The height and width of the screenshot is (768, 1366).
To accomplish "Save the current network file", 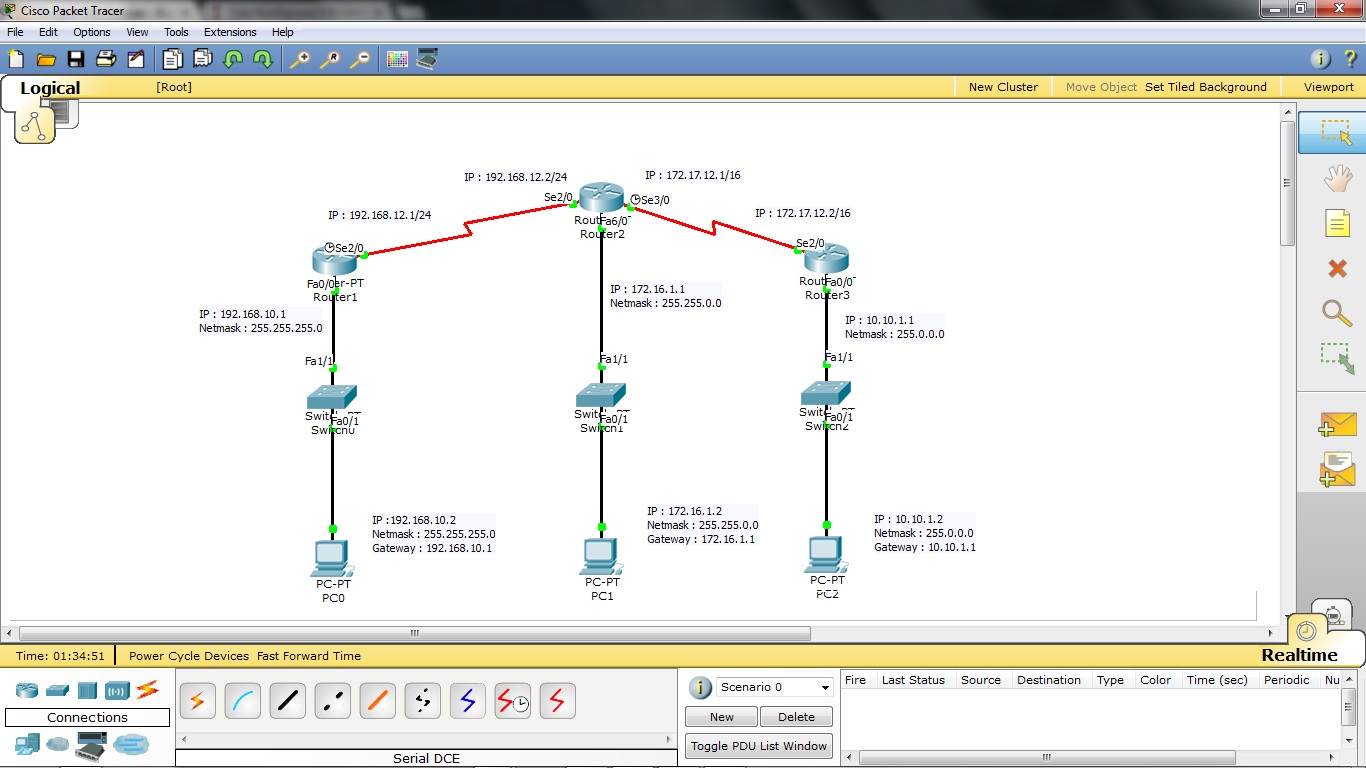I will [75, 59].
